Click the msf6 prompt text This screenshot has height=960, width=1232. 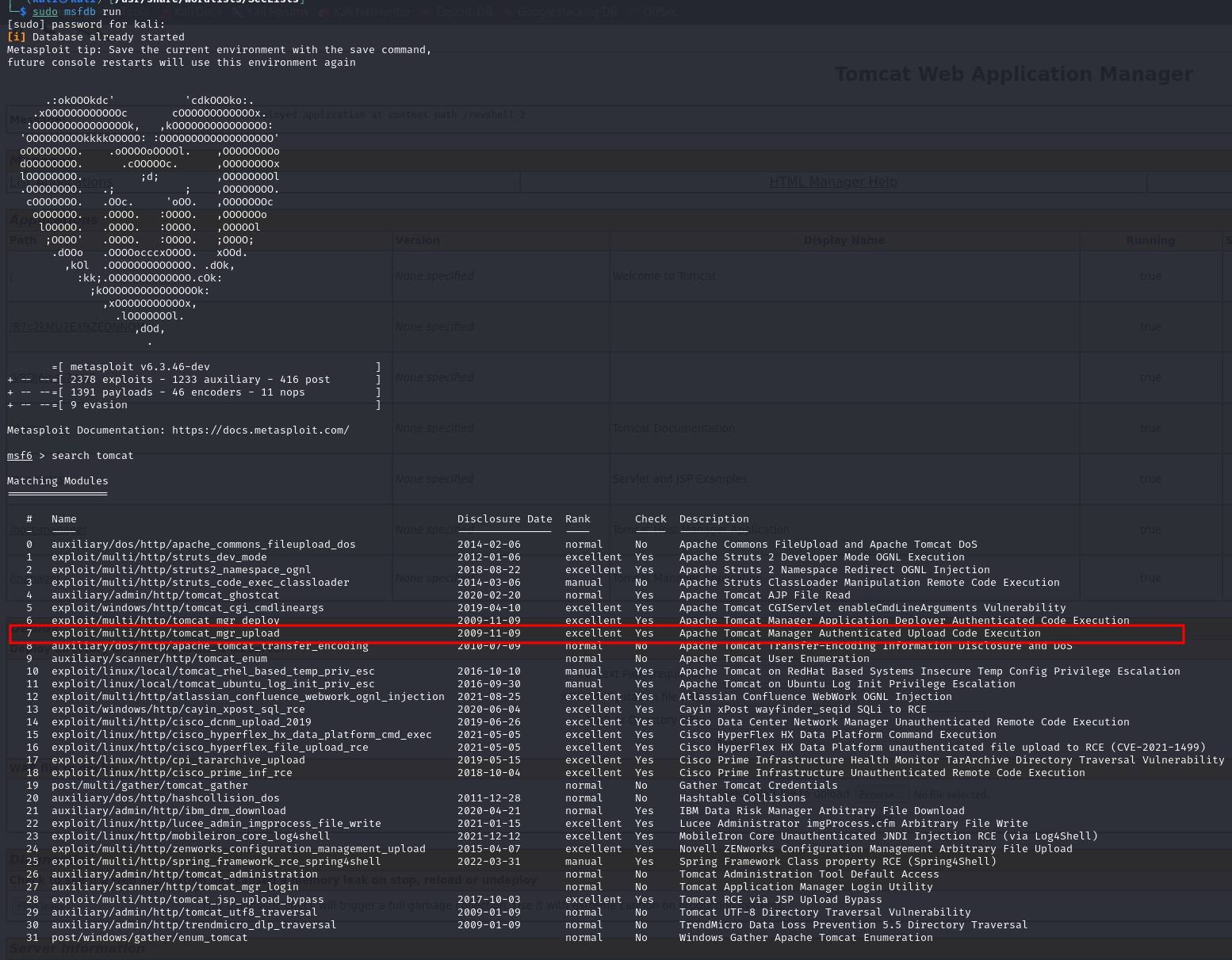[x=20, y=456]
